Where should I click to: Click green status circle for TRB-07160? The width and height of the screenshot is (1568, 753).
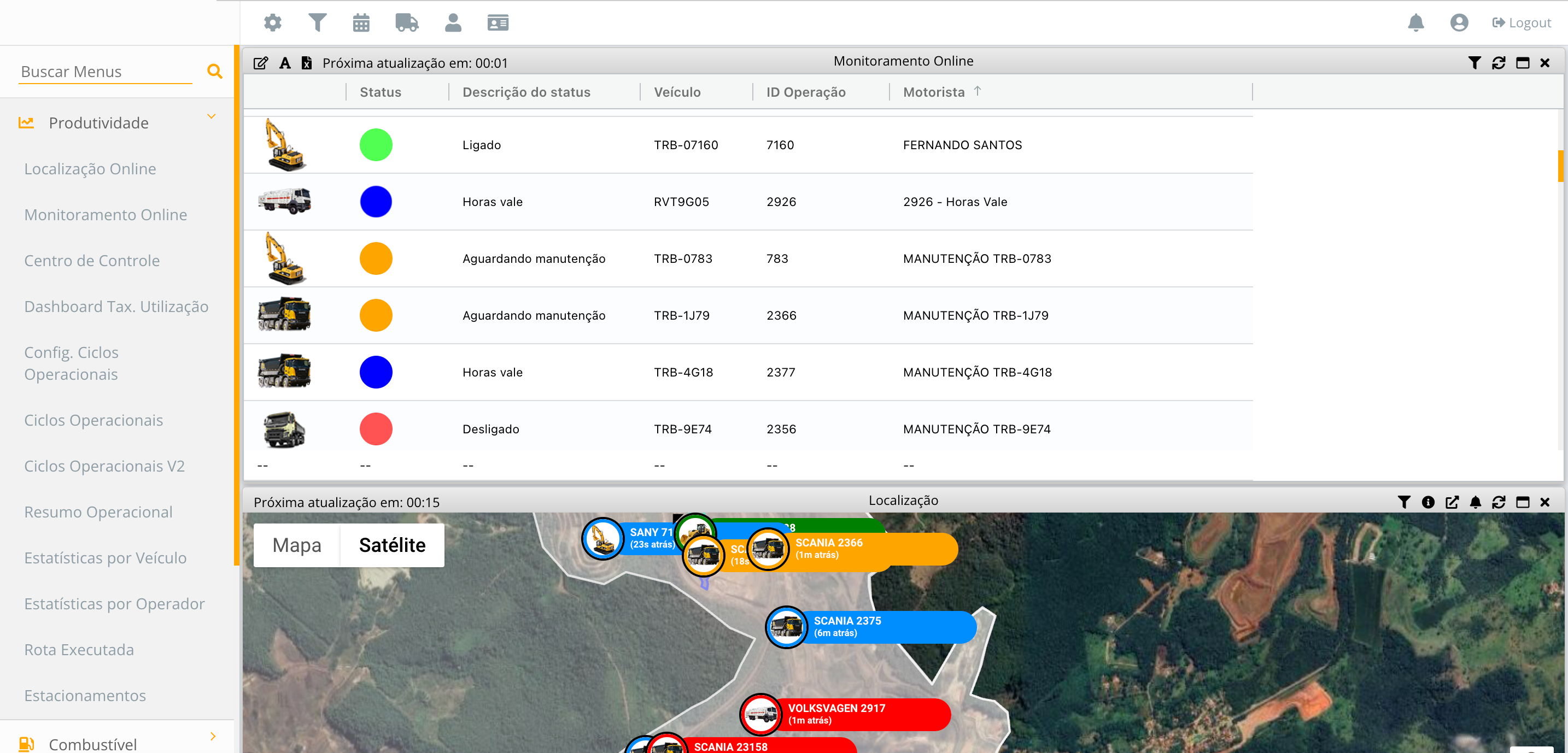pos(376,145)
